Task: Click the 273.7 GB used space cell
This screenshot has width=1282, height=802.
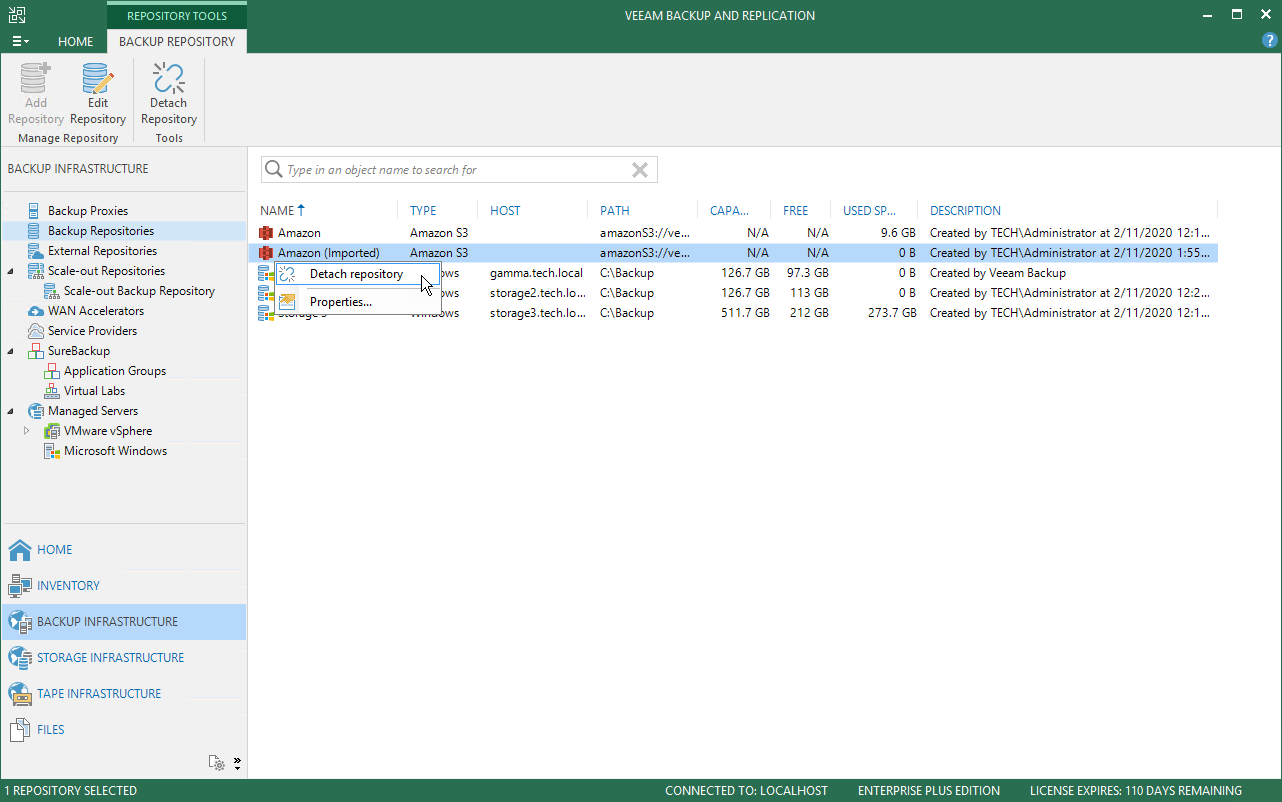Action: click(x=891, y=313)
